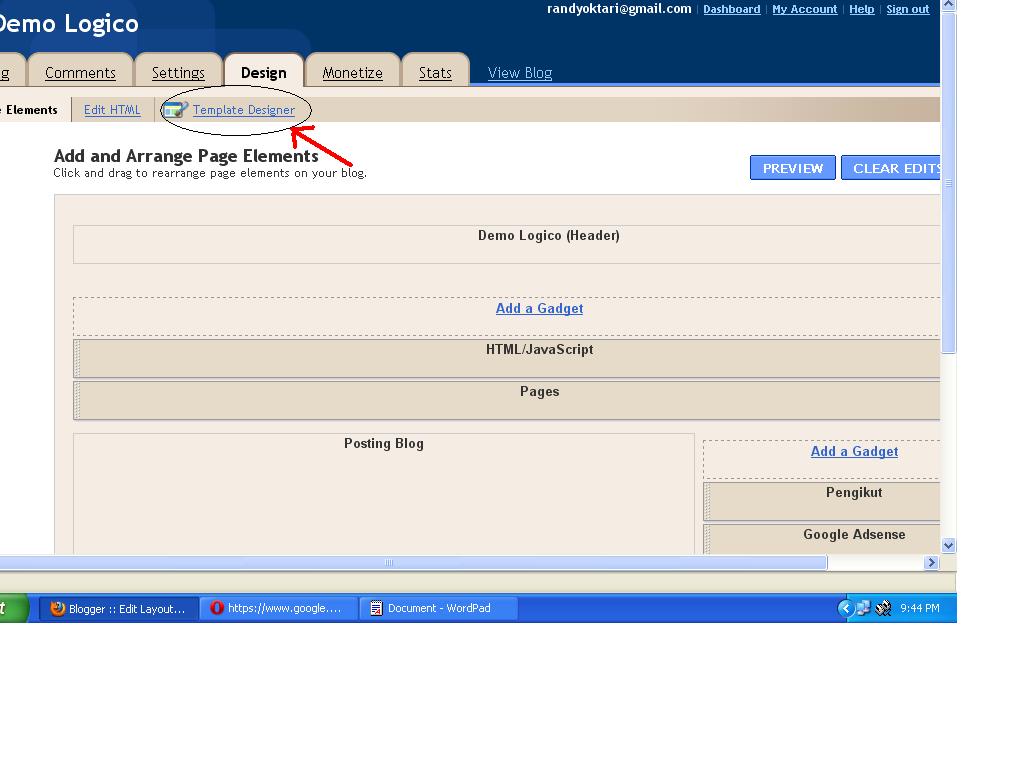Switch to Document - WordPad taskbar window
1024x768 pixels.
[x=439, y=608]
